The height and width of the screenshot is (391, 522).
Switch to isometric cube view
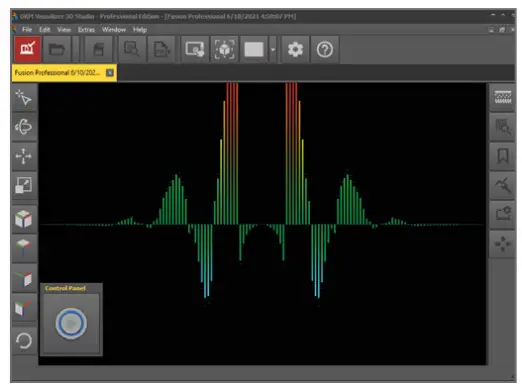coord(24,219)
